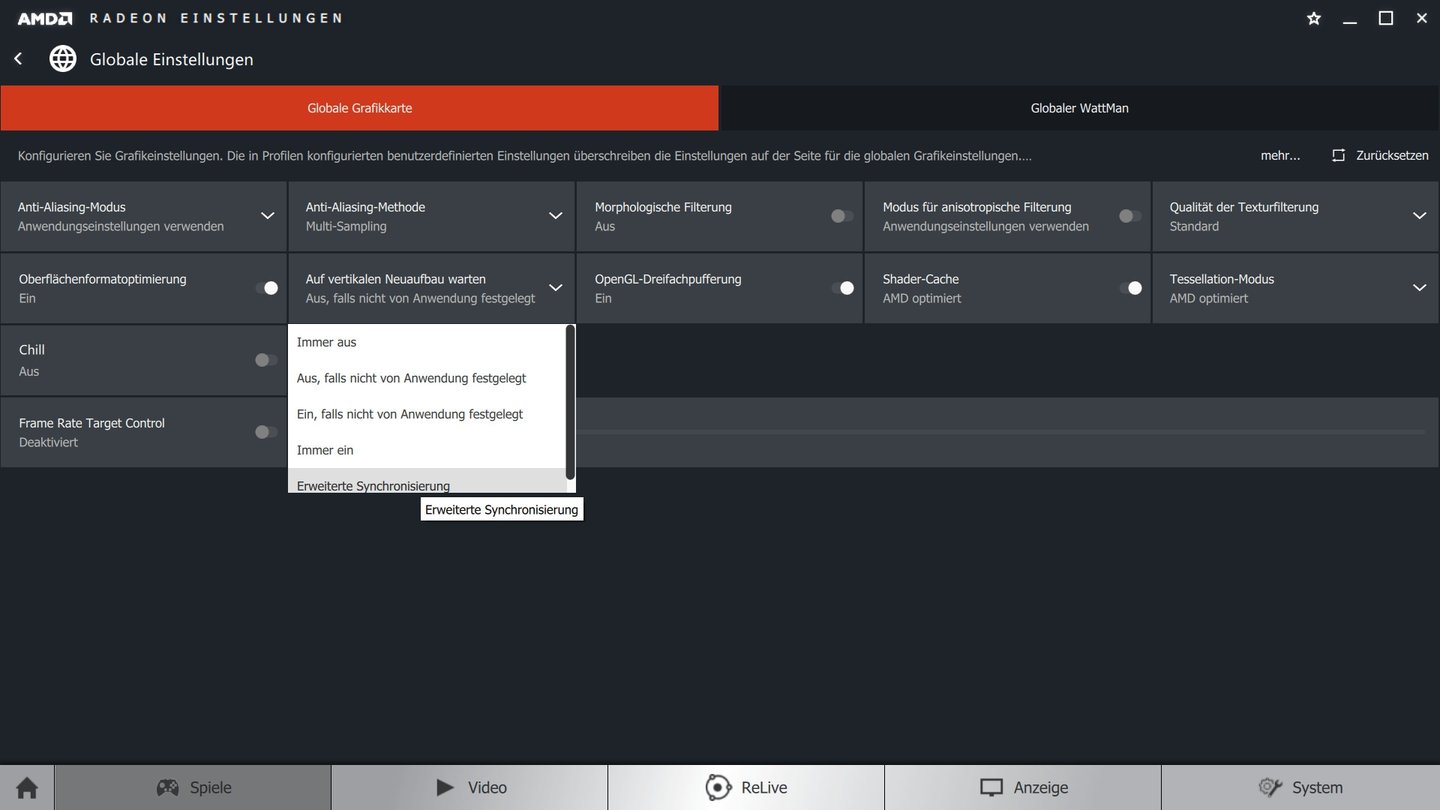Enable the Chill feature toggle
Screen dimensions: 1440x810
point(265,359)
